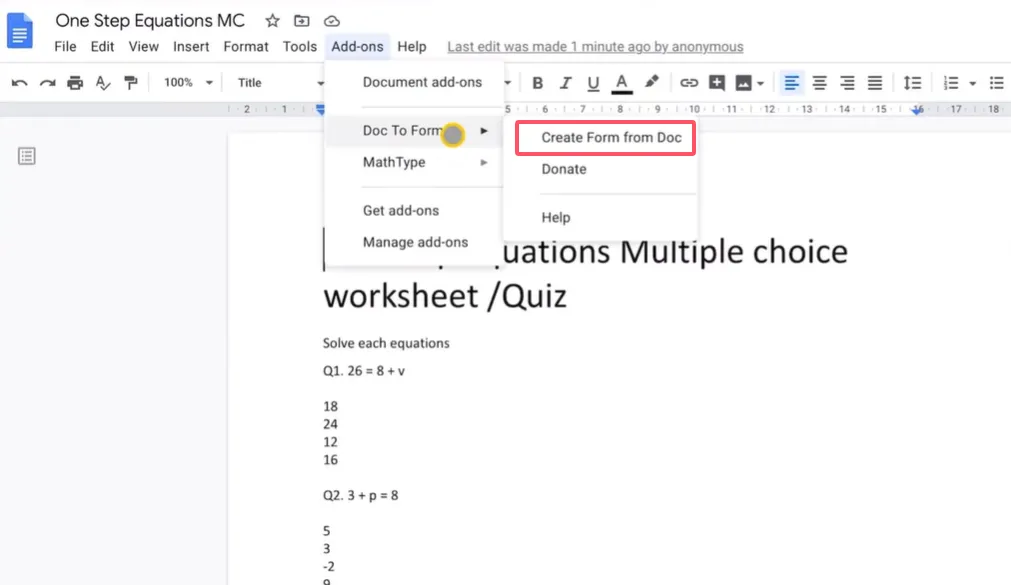1011x585 pixels.
Task: Toggle Underline formatting
Action: point(593,83)
